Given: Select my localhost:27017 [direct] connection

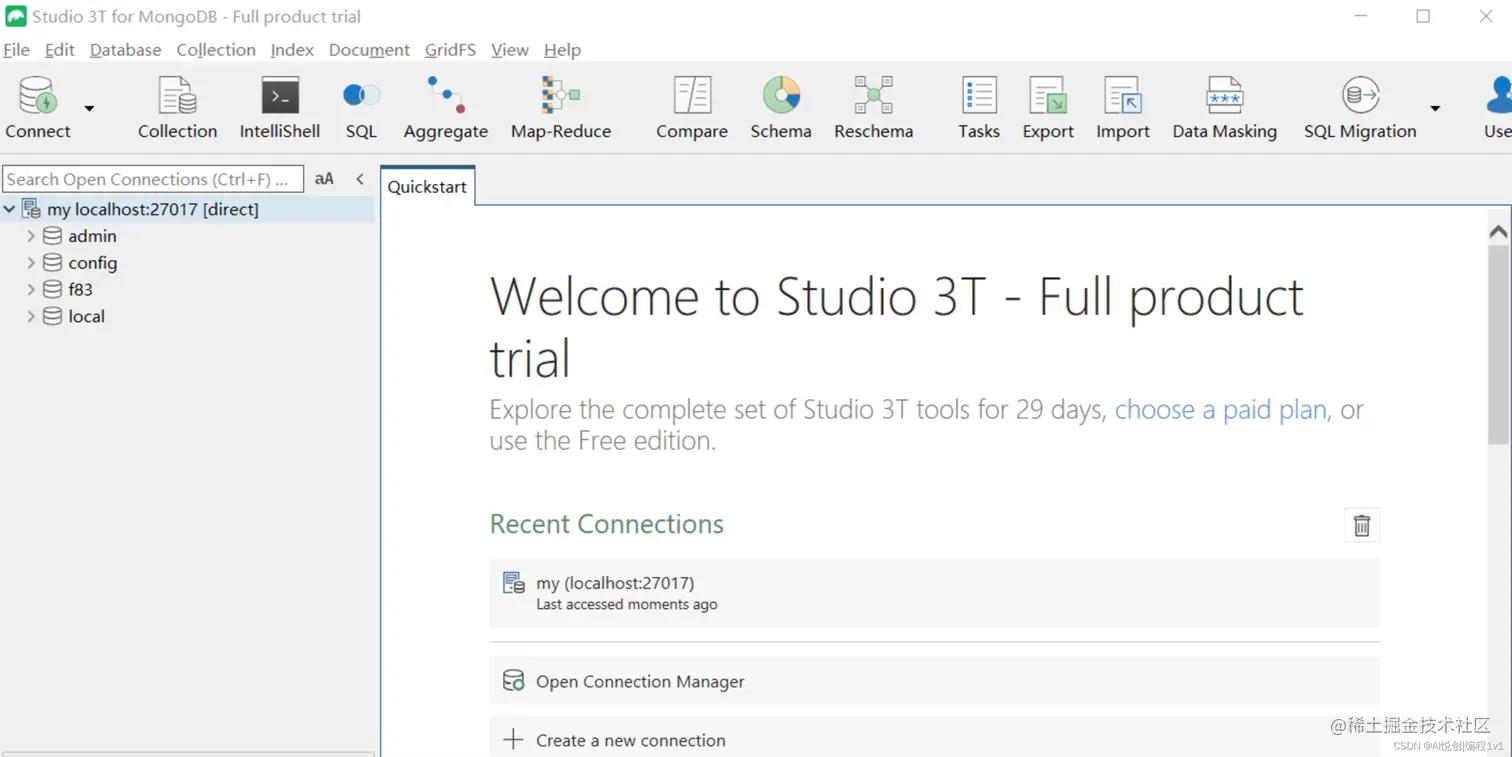Looking at the screenshot, I should [153, 209].
